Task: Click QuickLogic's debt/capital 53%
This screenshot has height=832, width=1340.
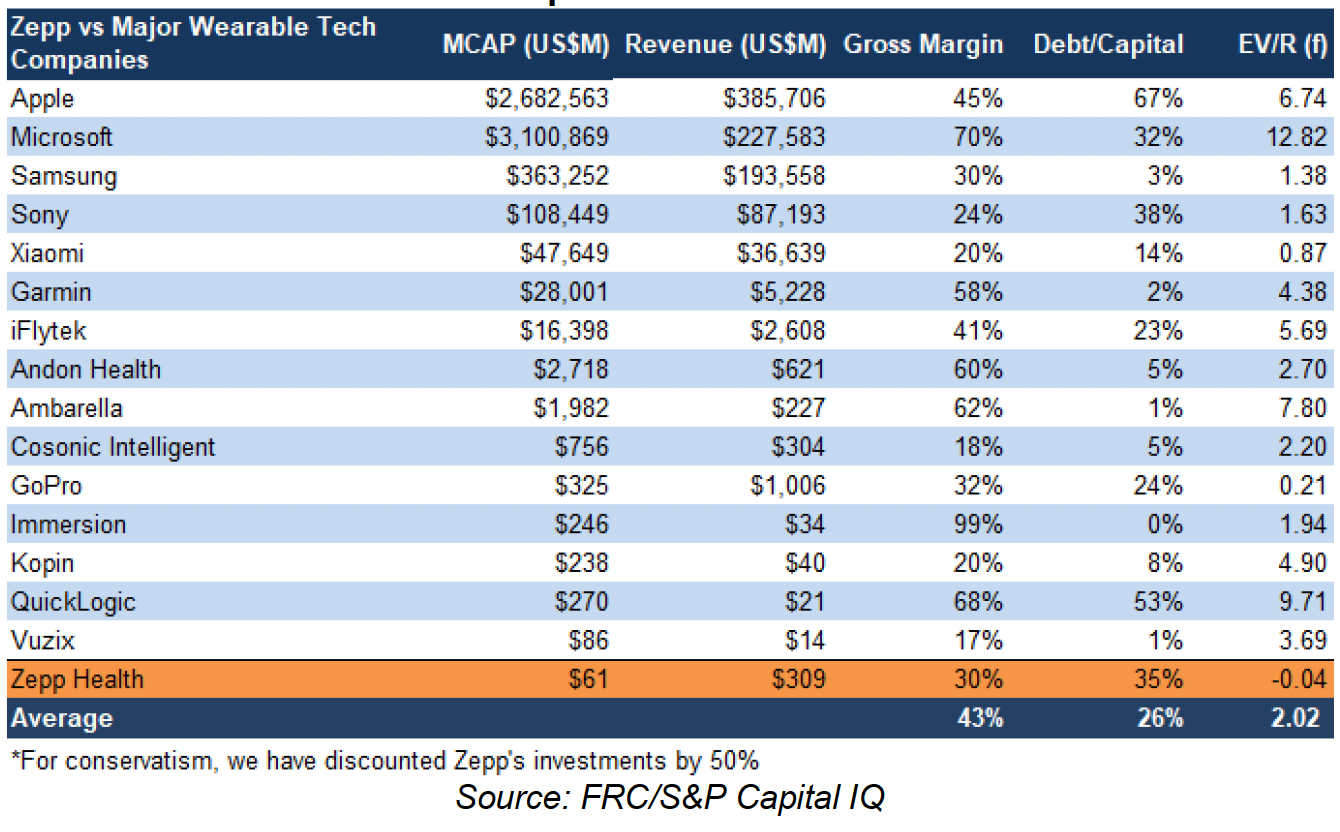Action: point(1159,602)
